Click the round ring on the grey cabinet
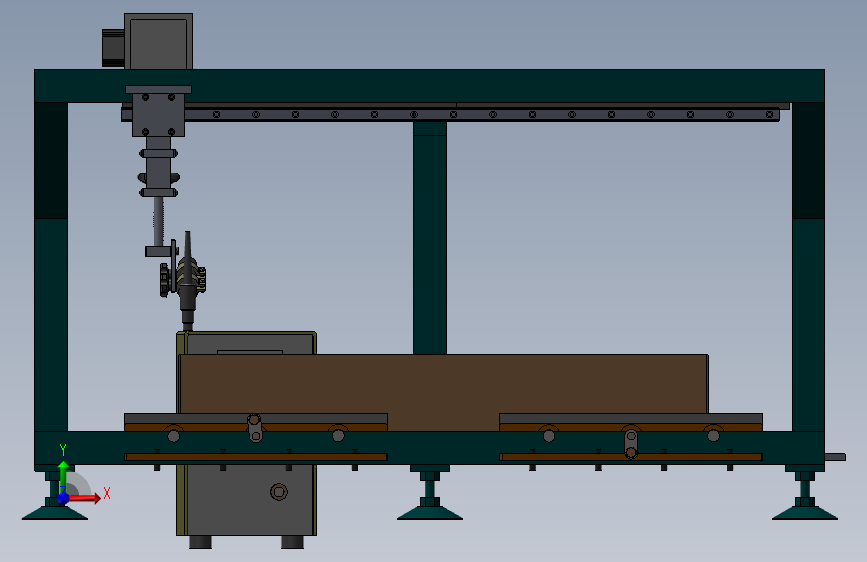Screen dimensions: 867x562 tap(279, 492)
